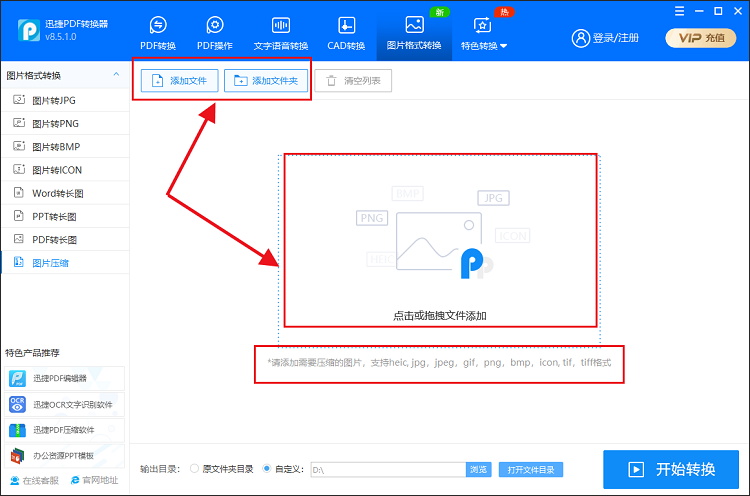Click the 特色产品推荐 heading text
The width and height of the screenshot is (750, 496).
pyautogui.click(x=32, y=353)
